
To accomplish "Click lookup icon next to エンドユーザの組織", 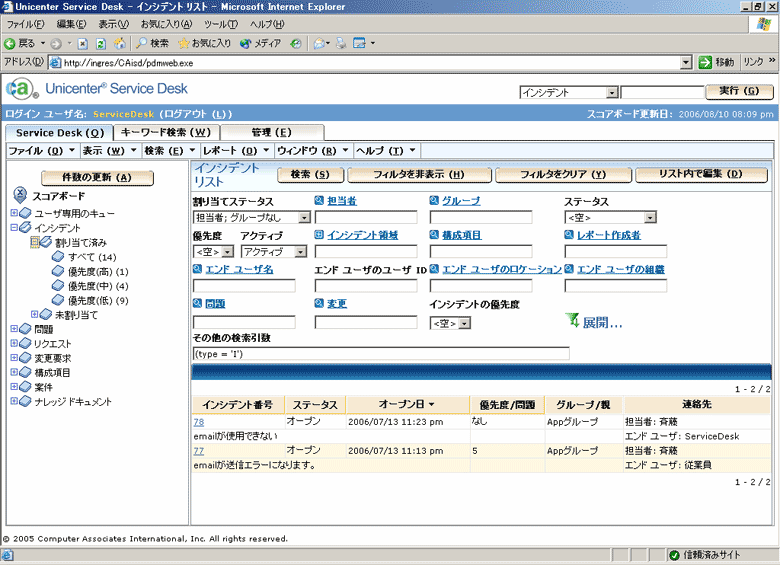I will click(x=569, y=269).
